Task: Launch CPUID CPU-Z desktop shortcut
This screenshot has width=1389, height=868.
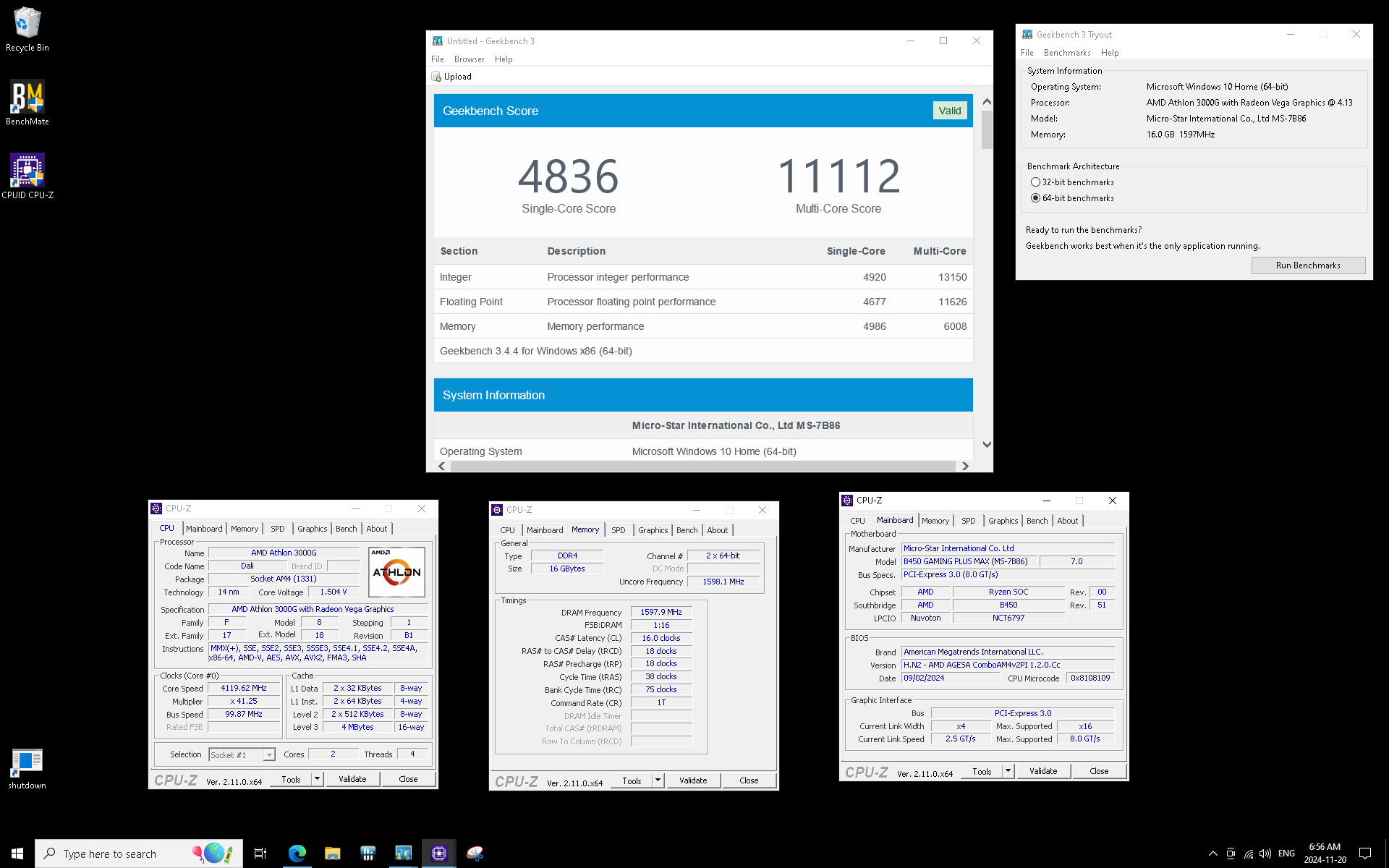Action: pos(27,176)
